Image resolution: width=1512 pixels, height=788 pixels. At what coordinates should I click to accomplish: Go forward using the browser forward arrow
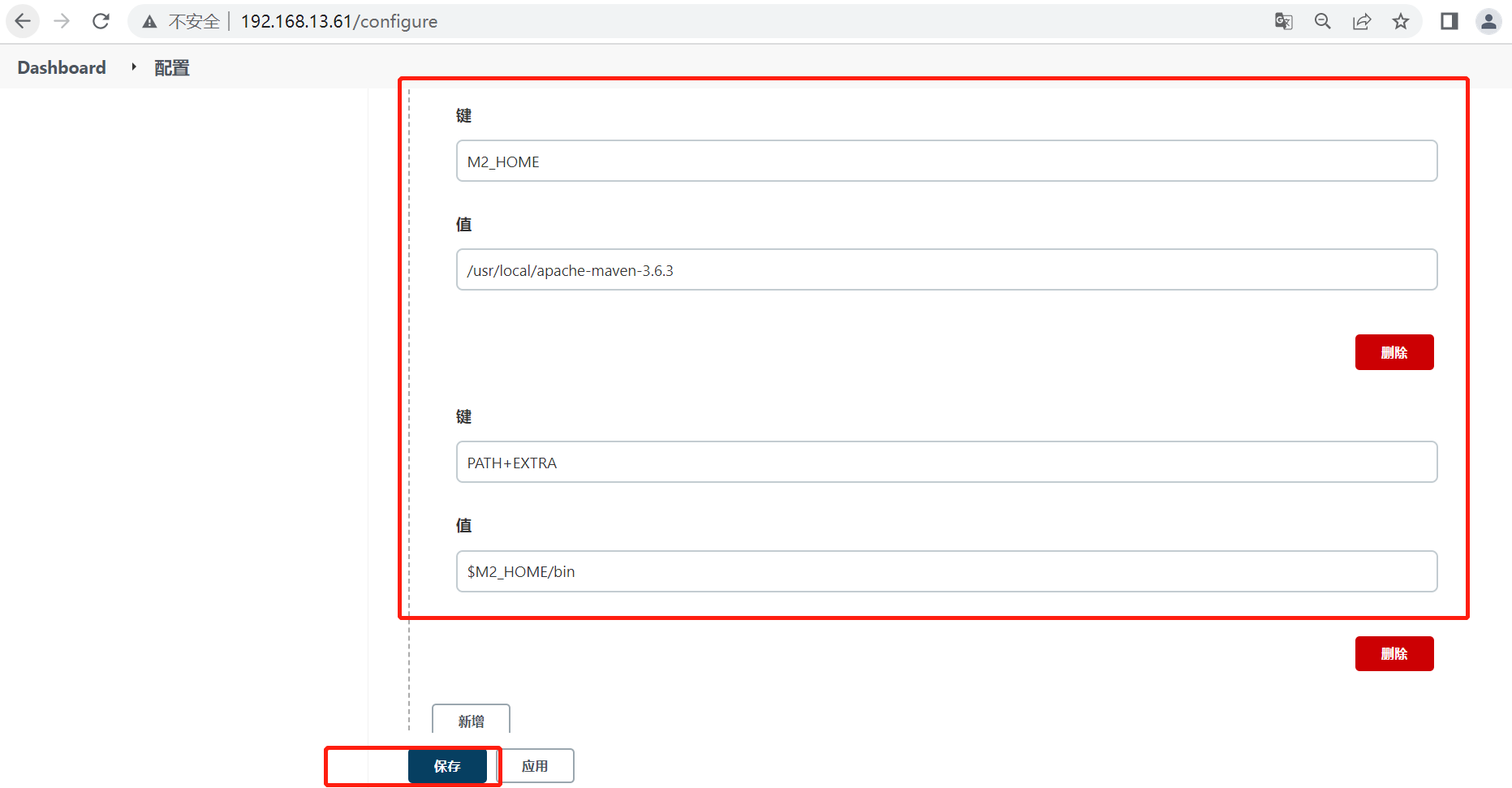[62, 21]
